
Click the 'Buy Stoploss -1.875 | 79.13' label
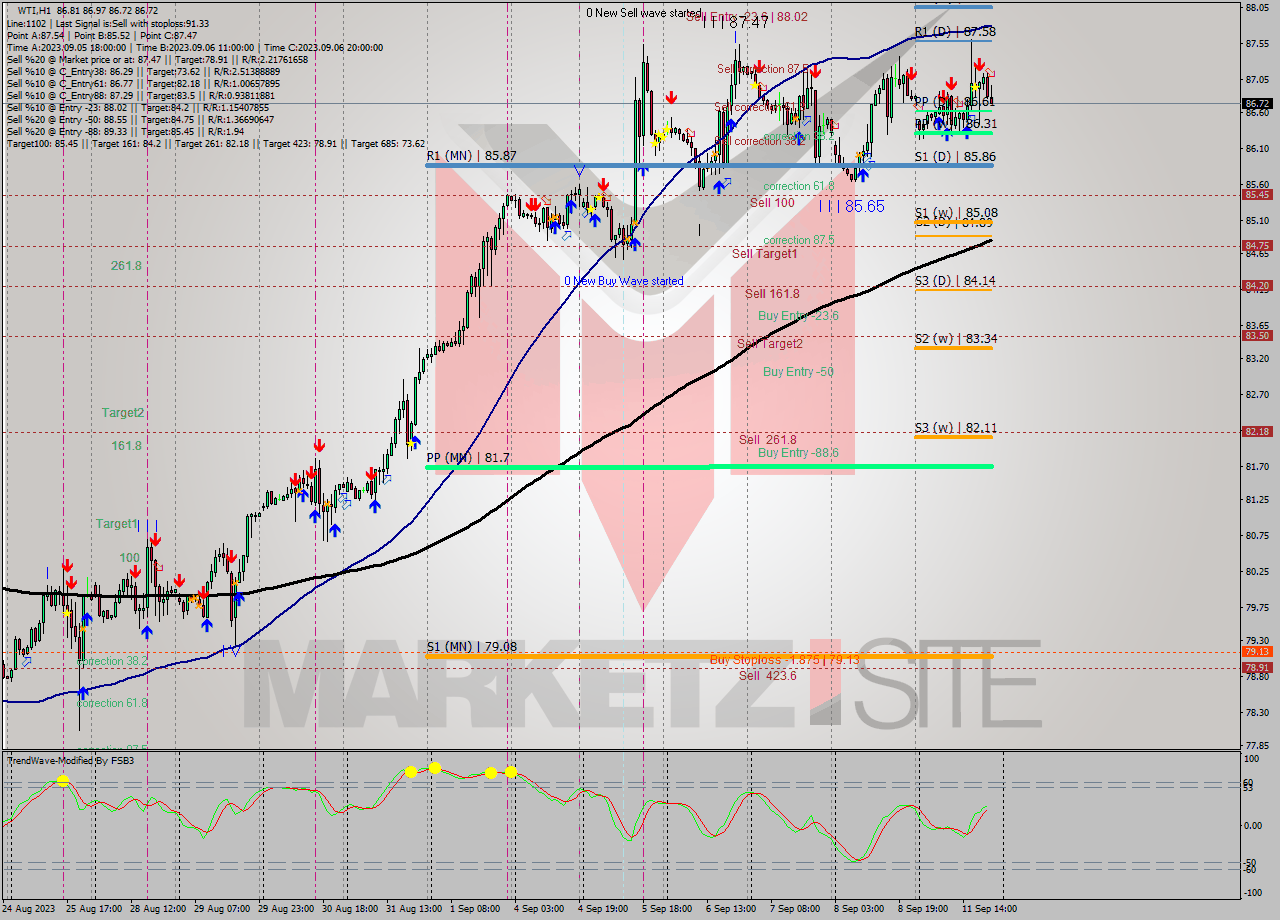[x=784, y=660]
